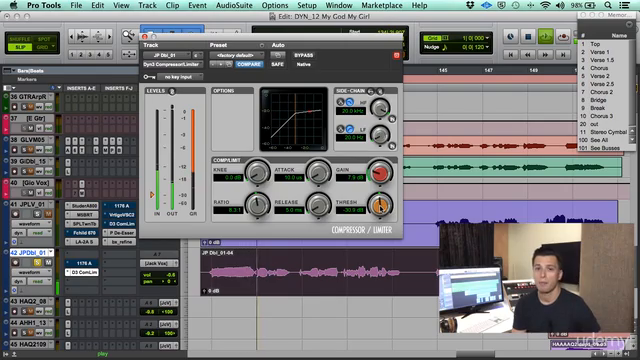Viewport: 640px width, 360px height.
Task: Click the orange THRESH knob
Action: click(x=380, y=205)
